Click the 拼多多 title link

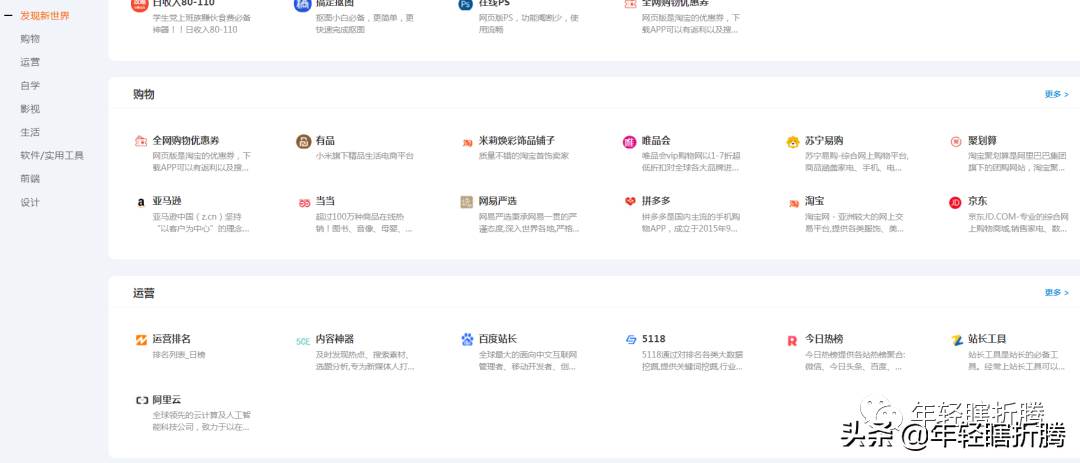[x=656, y=201]
